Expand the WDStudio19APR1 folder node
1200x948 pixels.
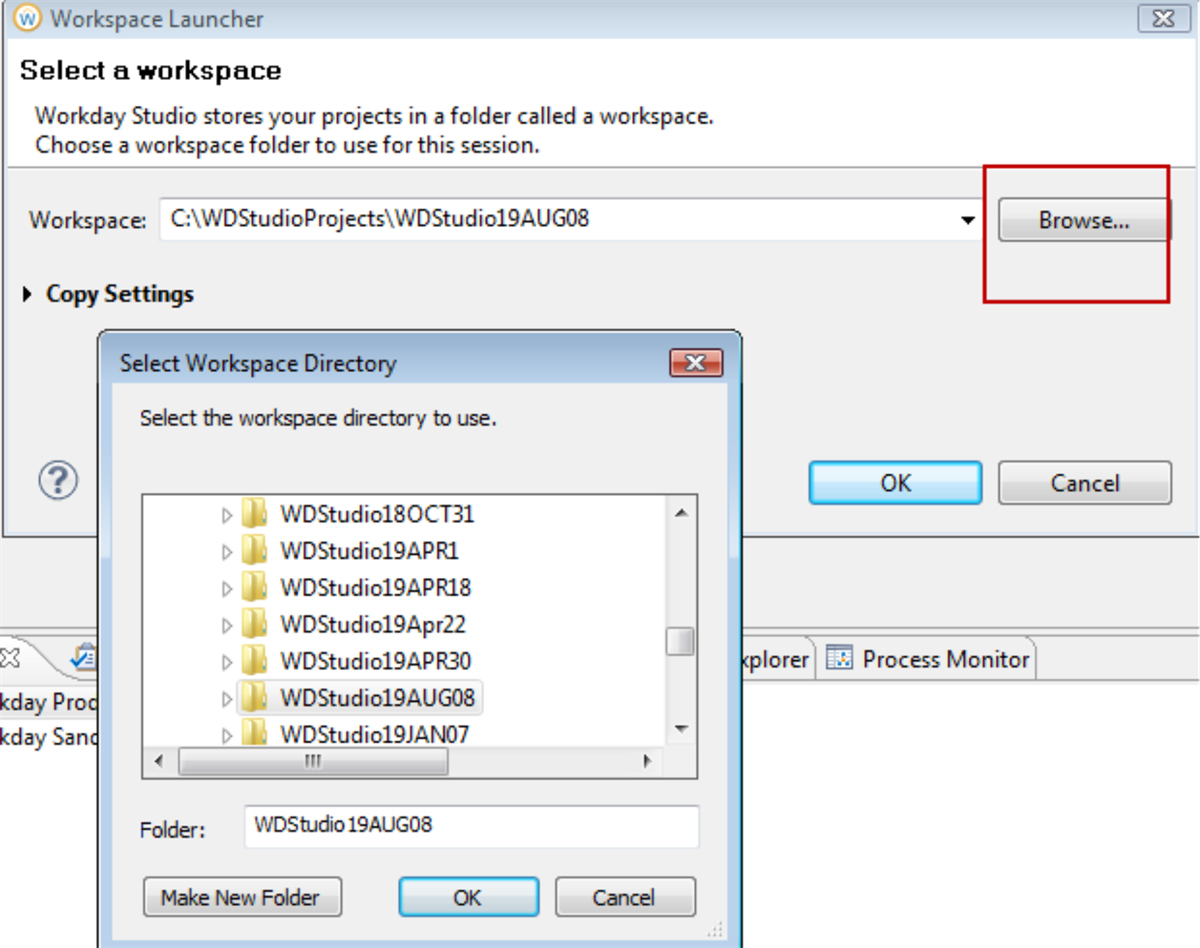(226, 551)
